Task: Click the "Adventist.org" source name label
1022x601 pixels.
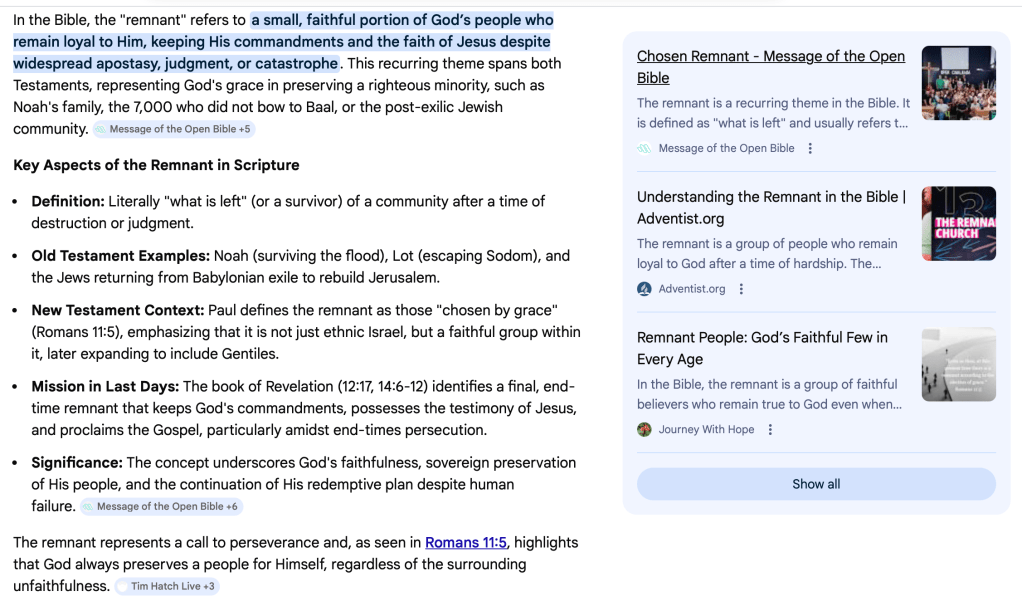Action: (692, 289)
